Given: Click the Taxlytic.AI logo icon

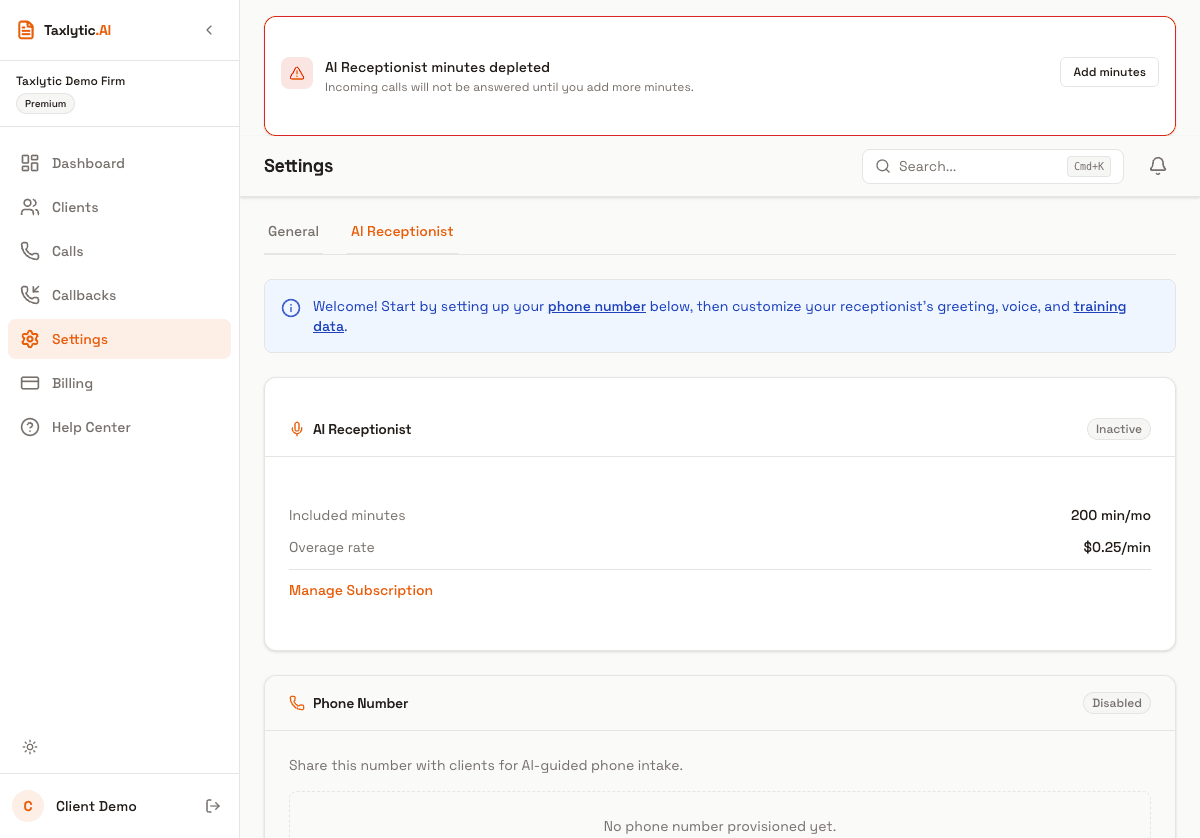Looking at the screenshot, I should (x=25, y=29).
